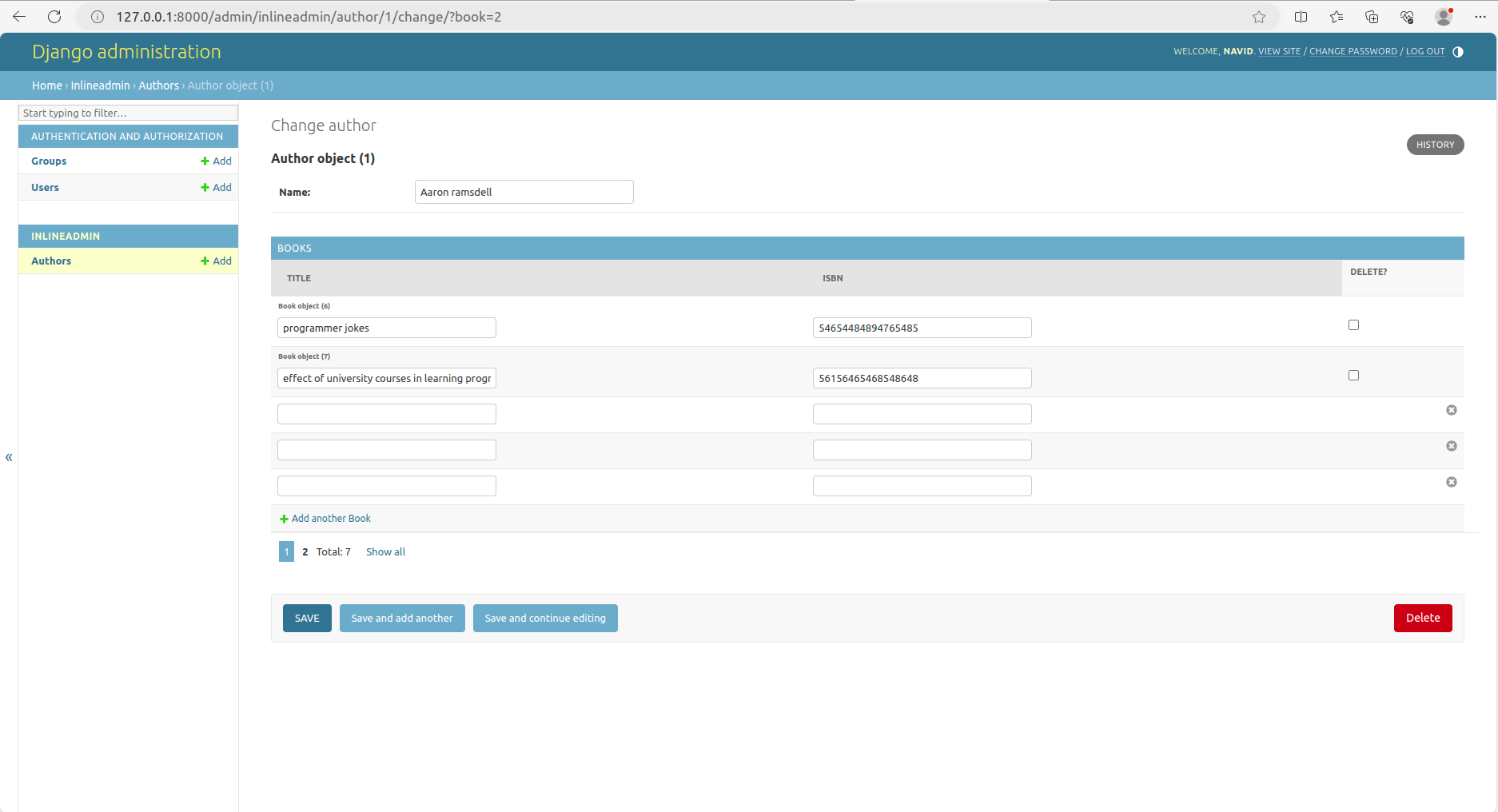Check the Delete box for Book object (6)
Image resolution: width=1498 pixels, height=812 pixels.
(1353, 324)
